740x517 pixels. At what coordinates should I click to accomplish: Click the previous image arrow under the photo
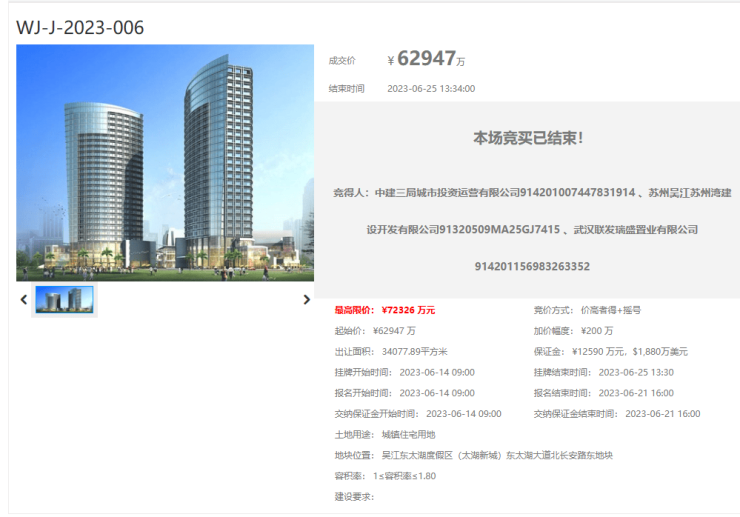24,299
